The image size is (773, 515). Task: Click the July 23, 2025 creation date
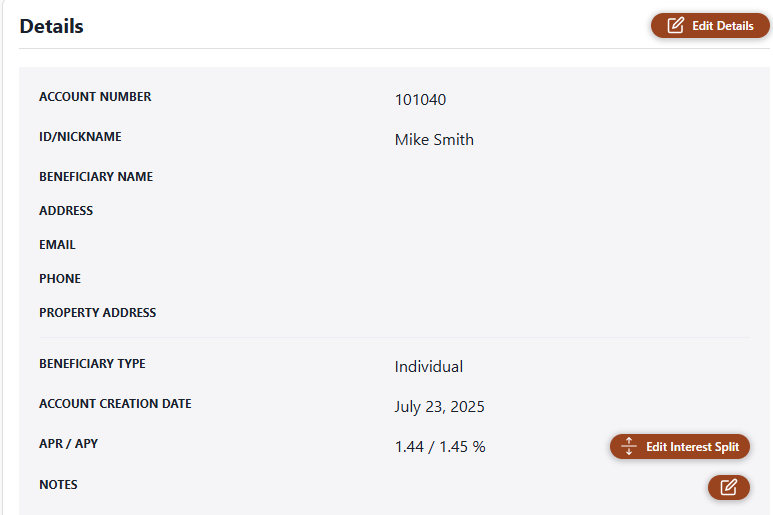pos(439,407)
